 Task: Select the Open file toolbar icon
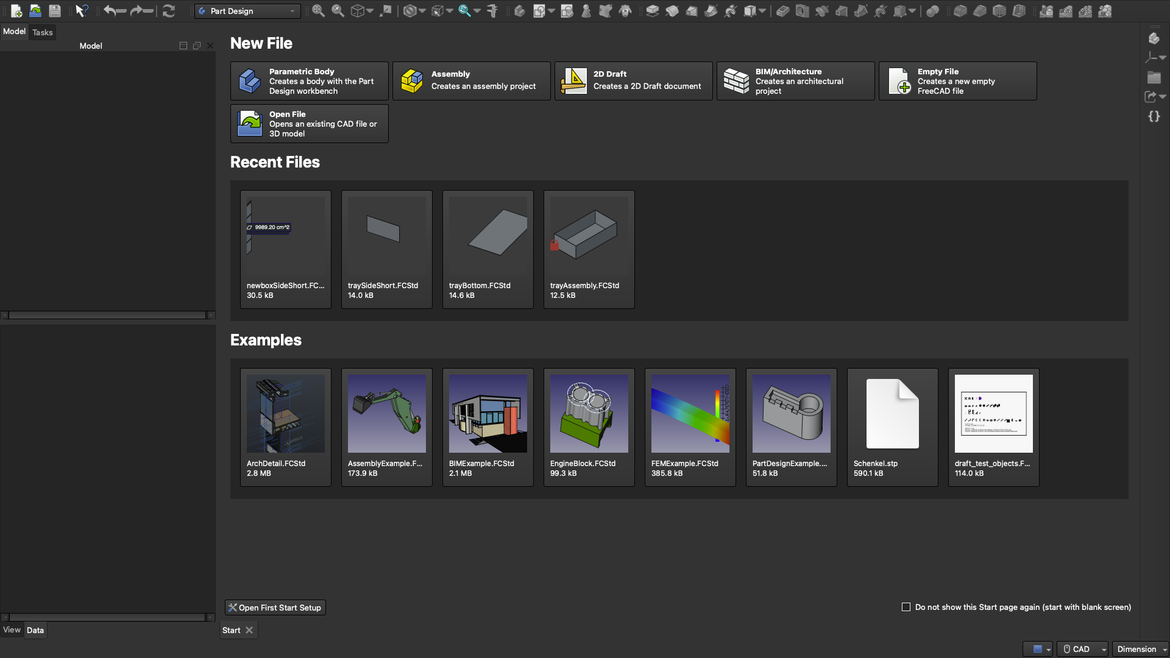point(33,9)
